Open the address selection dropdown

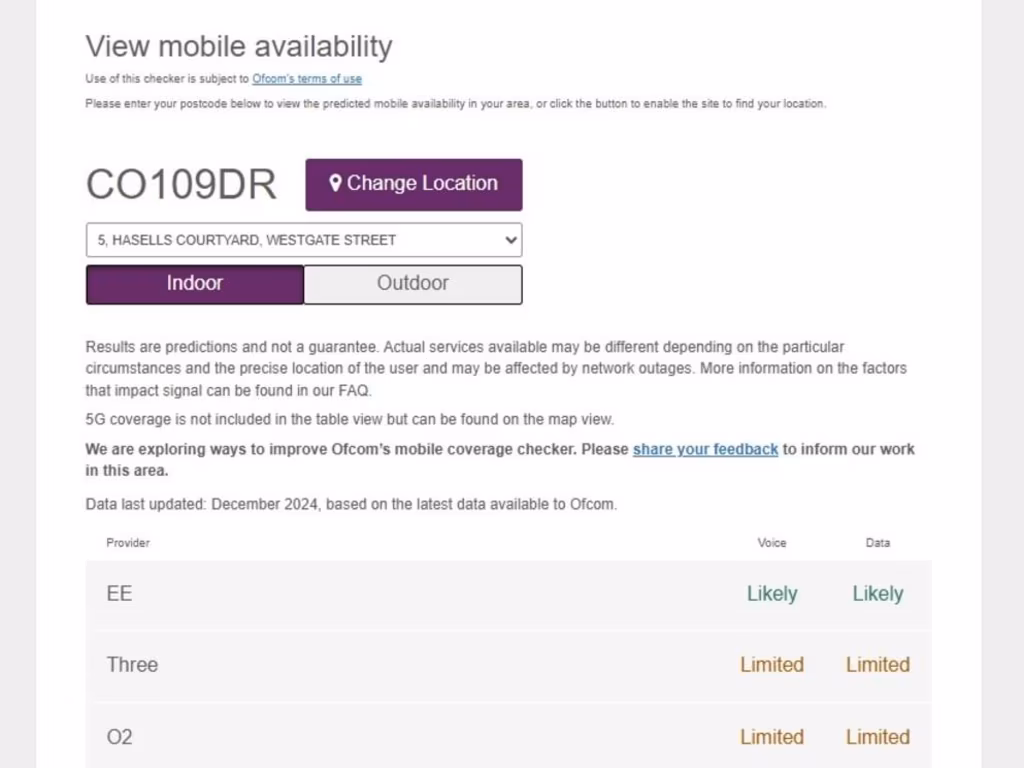point(303,240)
